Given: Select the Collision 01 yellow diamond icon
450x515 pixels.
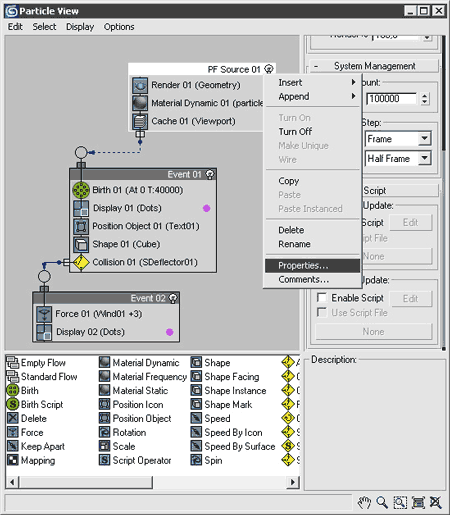Looking at the screenshot, I should 81,262.
